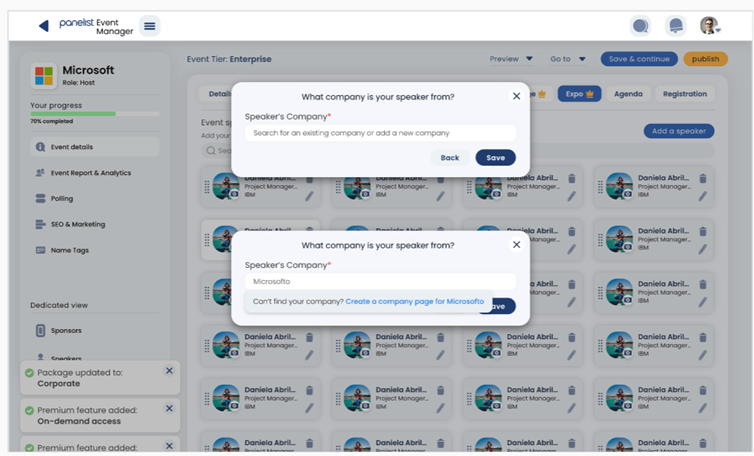Dismiss the Package updated to Corporate notification
Viewport: 754px width, 456px height.
tap(169, 371)
